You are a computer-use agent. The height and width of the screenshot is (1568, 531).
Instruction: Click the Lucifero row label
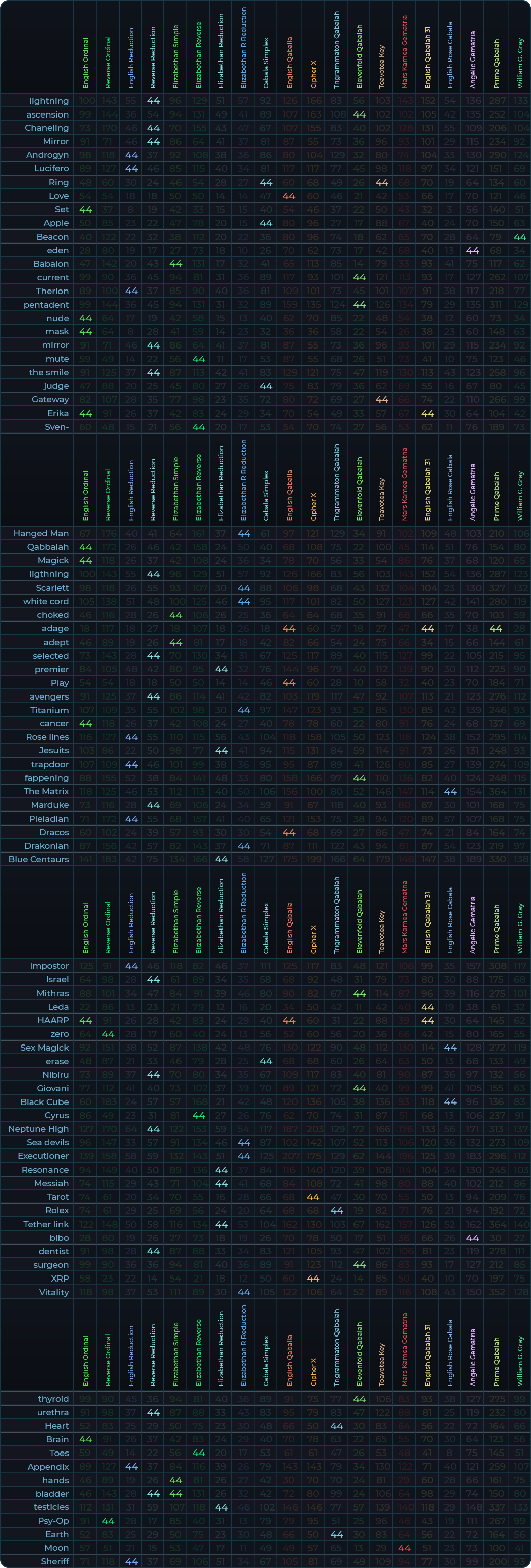click(51, 168)
